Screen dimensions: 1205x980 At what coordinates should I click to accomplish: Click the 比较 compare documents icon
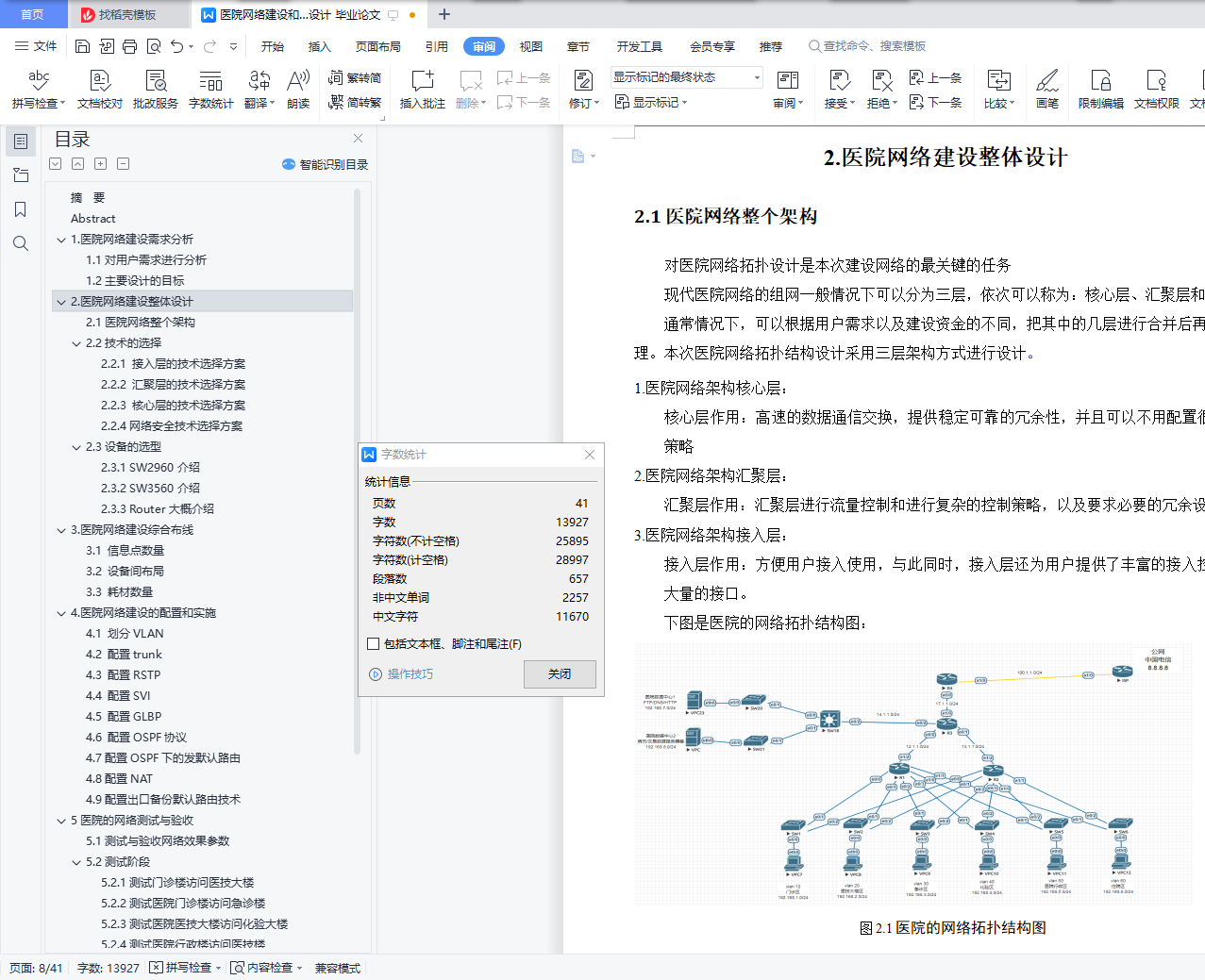[998, 81]
